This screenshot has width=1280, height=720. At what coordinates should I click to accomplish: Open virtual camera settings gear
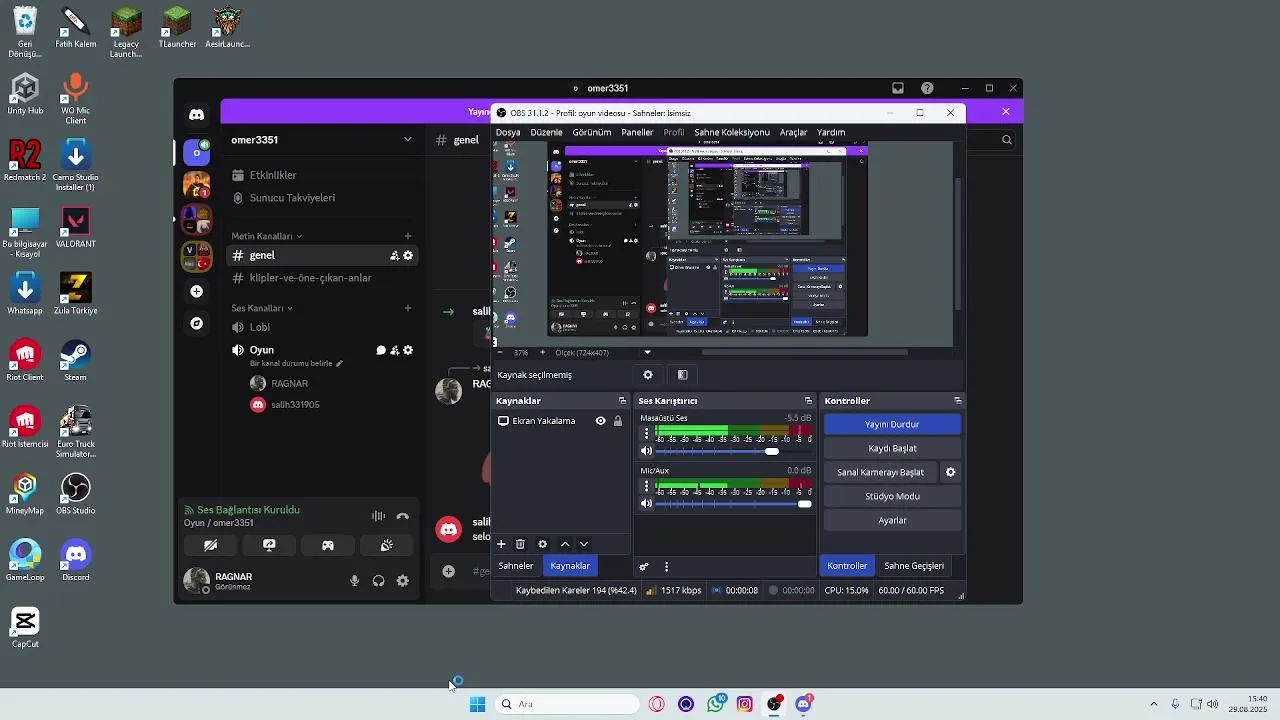coord(951,472)
